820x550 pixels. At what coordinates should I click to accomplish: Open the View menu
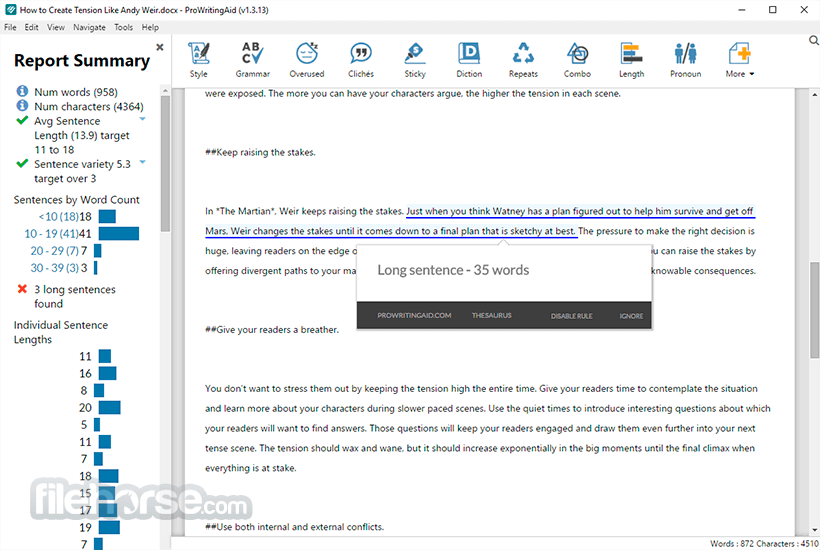pyautogui.click(x=55, y=27)
